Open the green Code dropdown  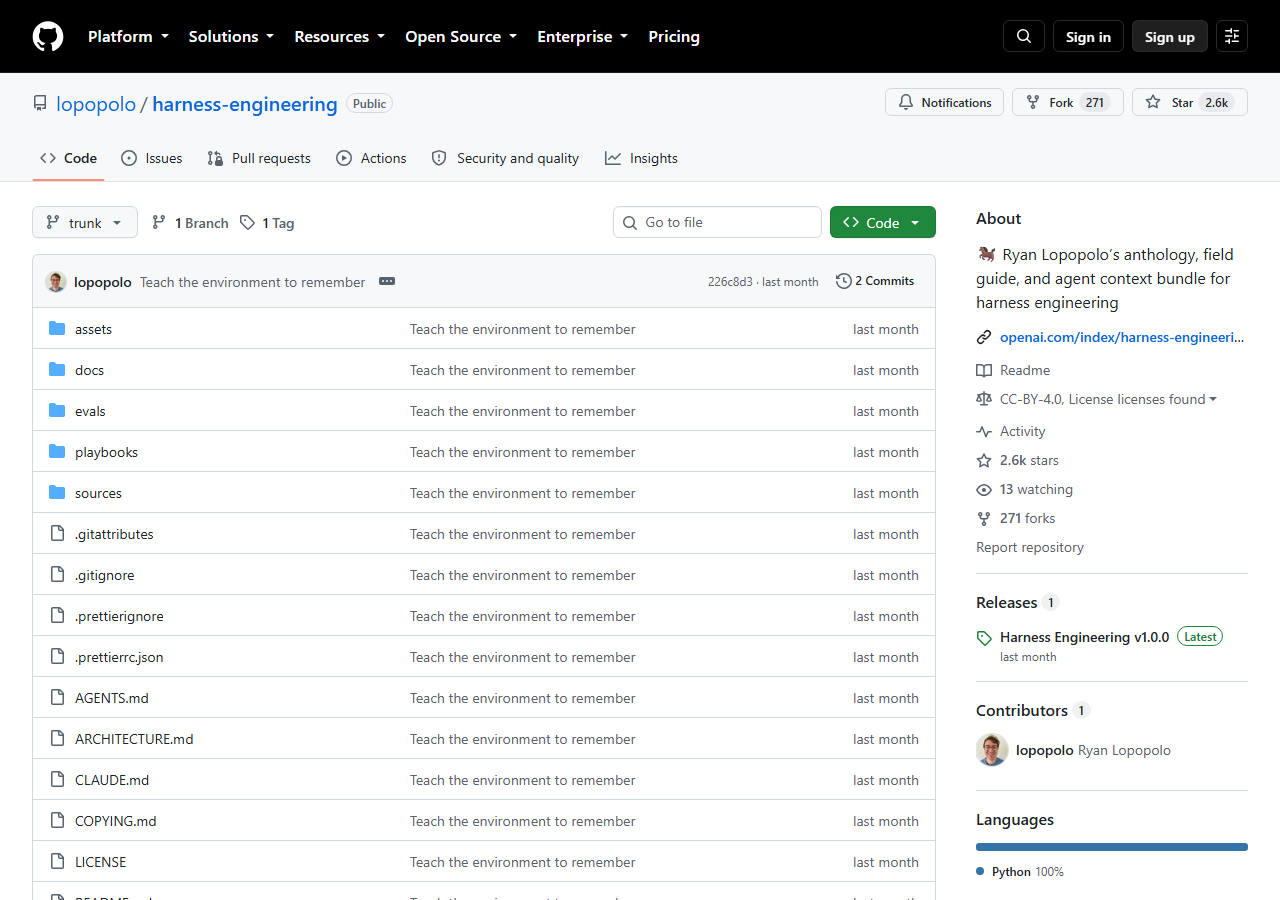click(x=883, y=222)
